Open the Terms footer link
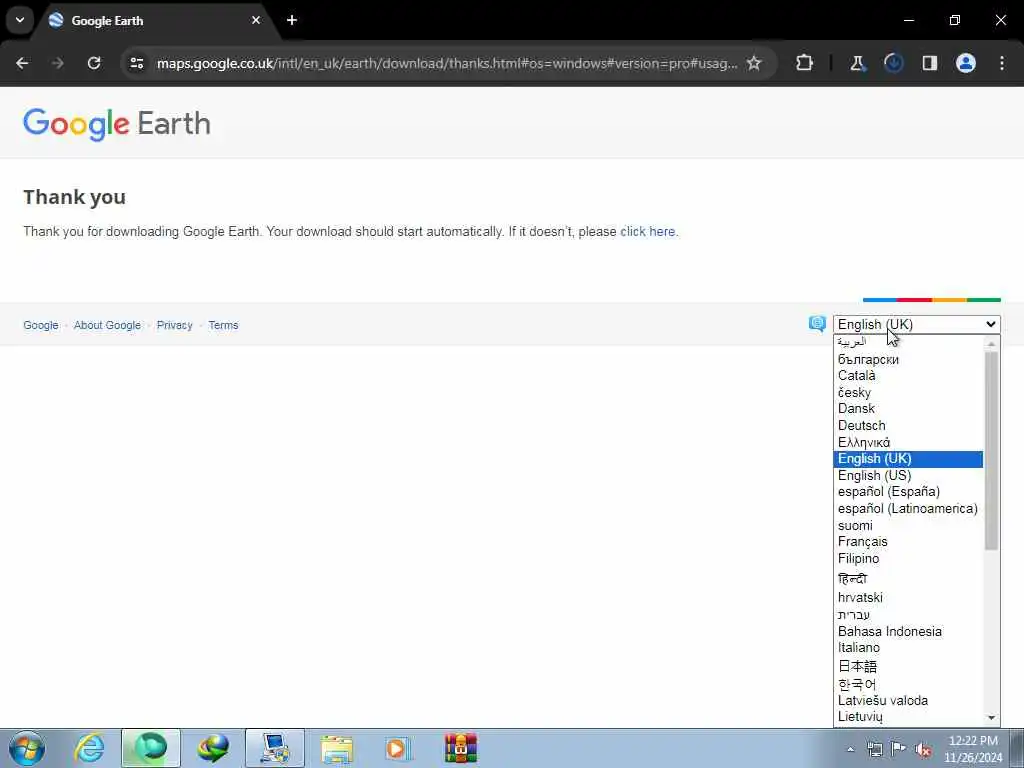This screenshot has height=768, width=1024. (x=223, y=325)
